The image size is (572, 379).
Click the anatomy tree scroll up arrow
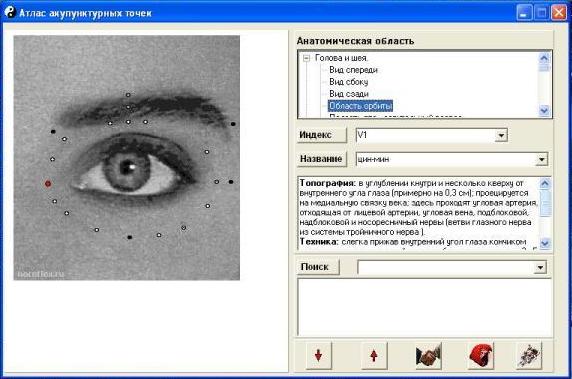[544, 57]
